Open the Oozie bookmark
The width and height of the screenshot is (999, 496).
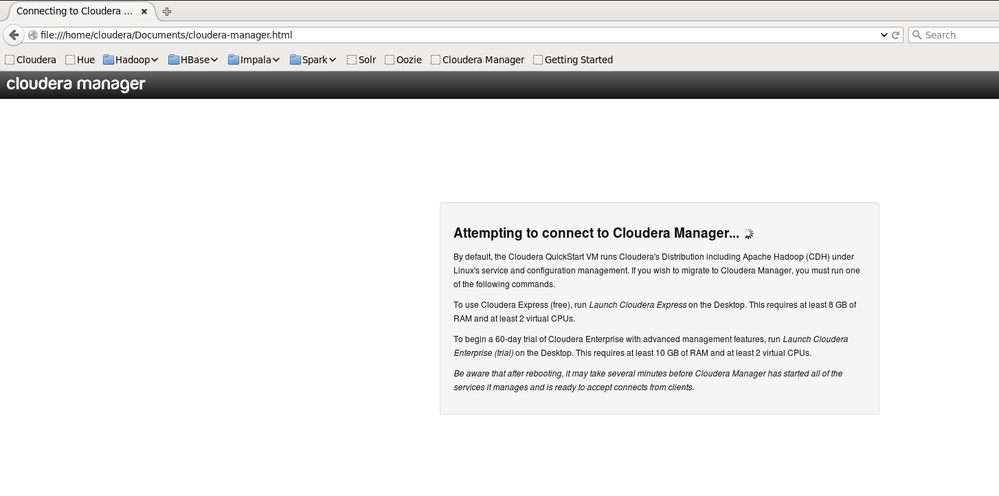(x=403, y=60)
